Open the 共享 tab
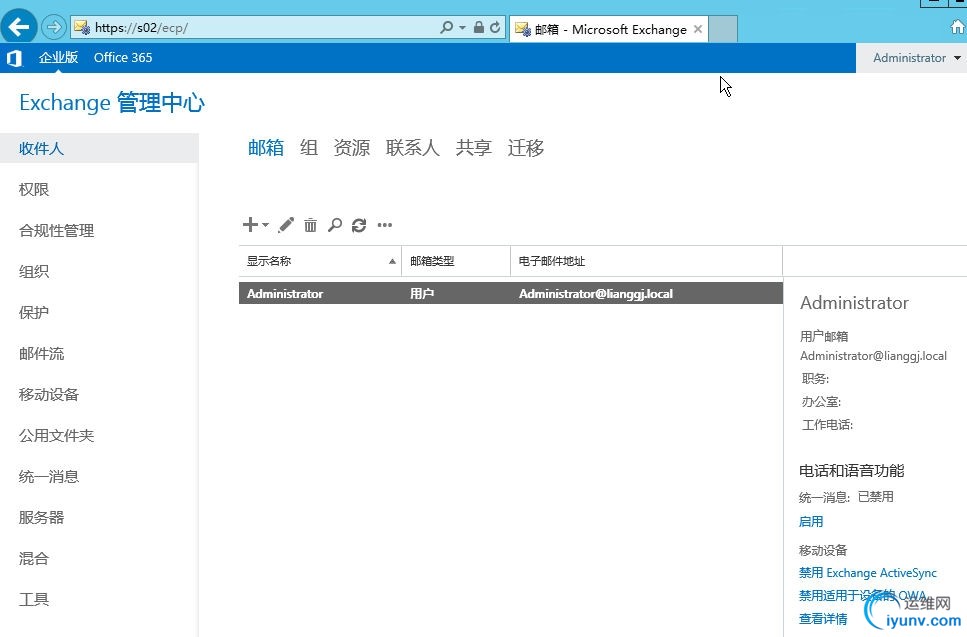The height and width of the screenshot is (637, 967). pyautogui.click(x=474, y=147)
